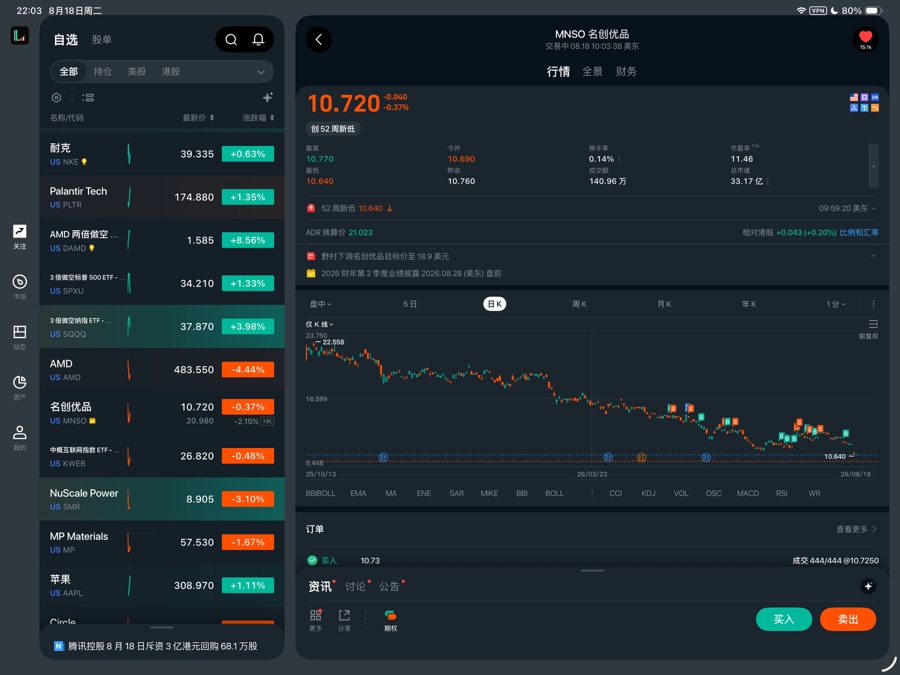900x675 pixels.
Task: Open the 比例和汇率 link
Action: tap(859, 232)
